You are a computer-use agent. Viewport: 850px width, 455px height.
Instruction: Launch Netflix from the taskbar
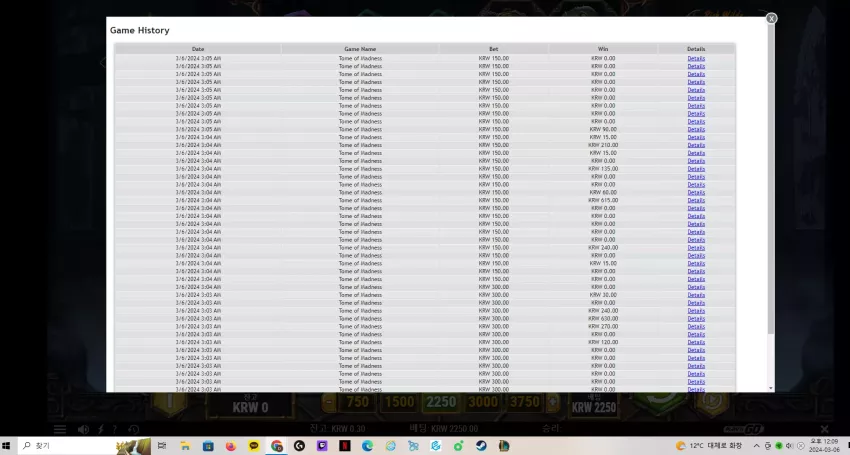tap(345, 446)
